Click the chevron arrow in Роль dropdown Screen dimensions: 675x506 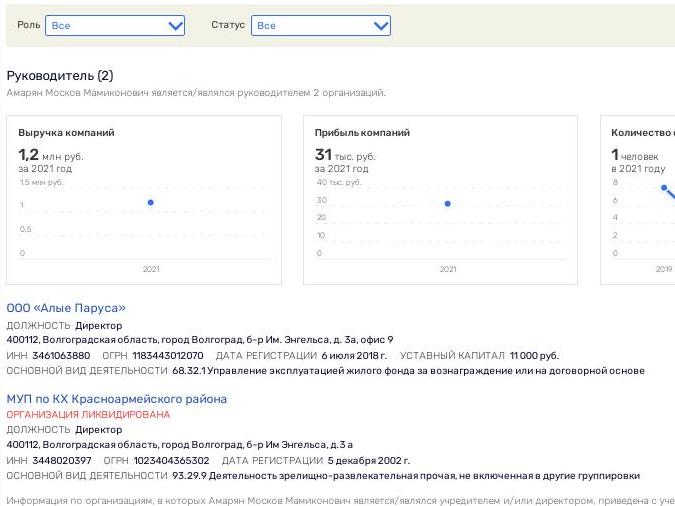pyautogui.click(x=176, y=26)
